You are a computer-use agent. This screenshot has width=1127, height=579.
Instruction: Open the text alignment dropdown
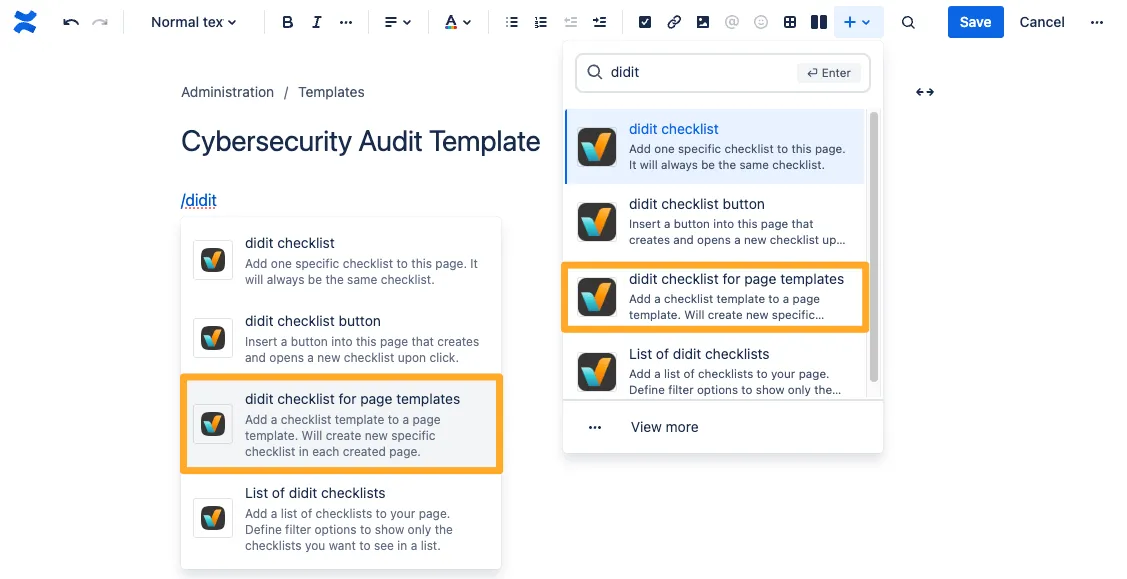click(397, 22)
